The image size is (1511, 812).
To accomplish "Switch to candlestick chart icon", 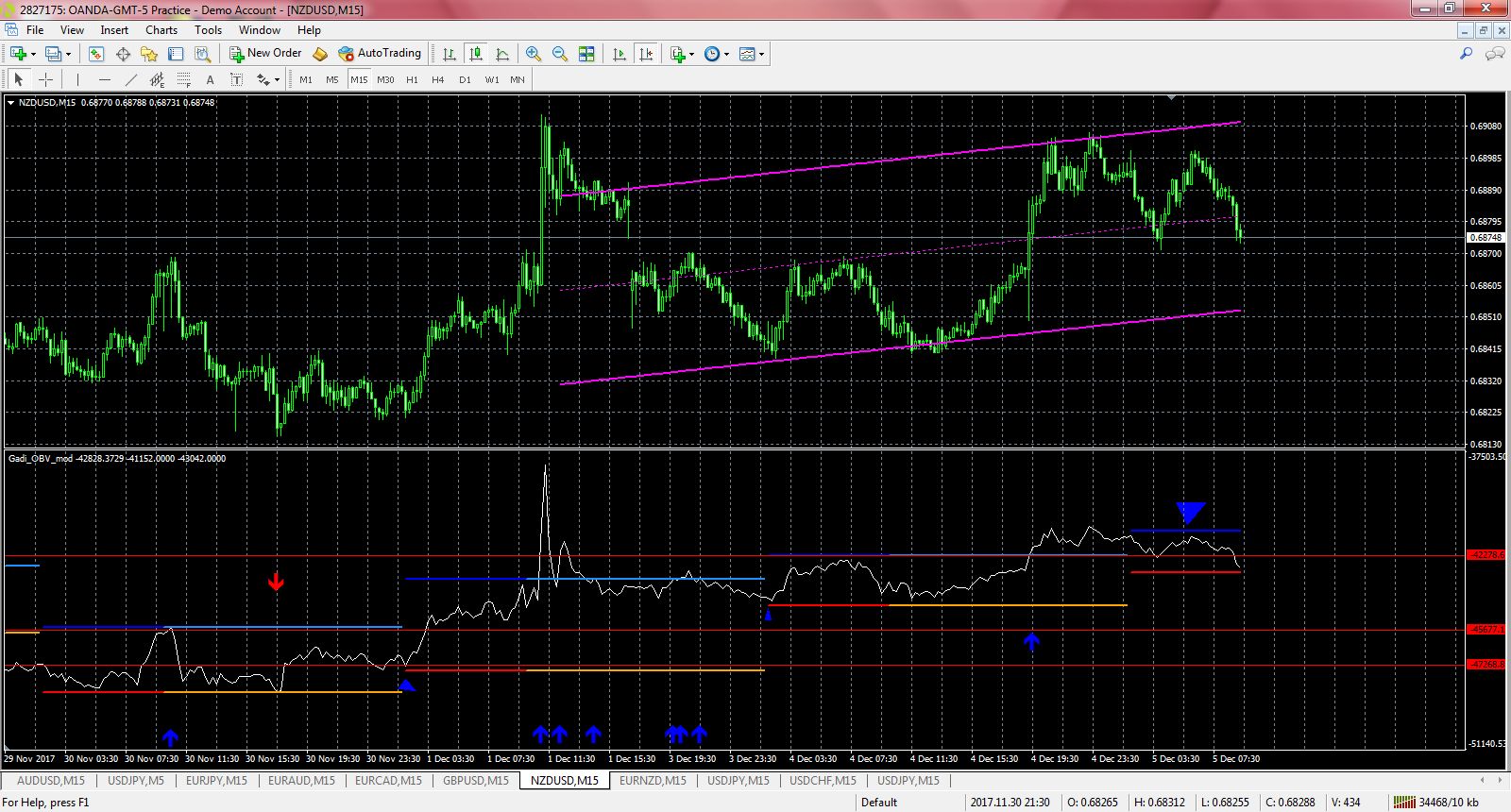I will point(476,54).
